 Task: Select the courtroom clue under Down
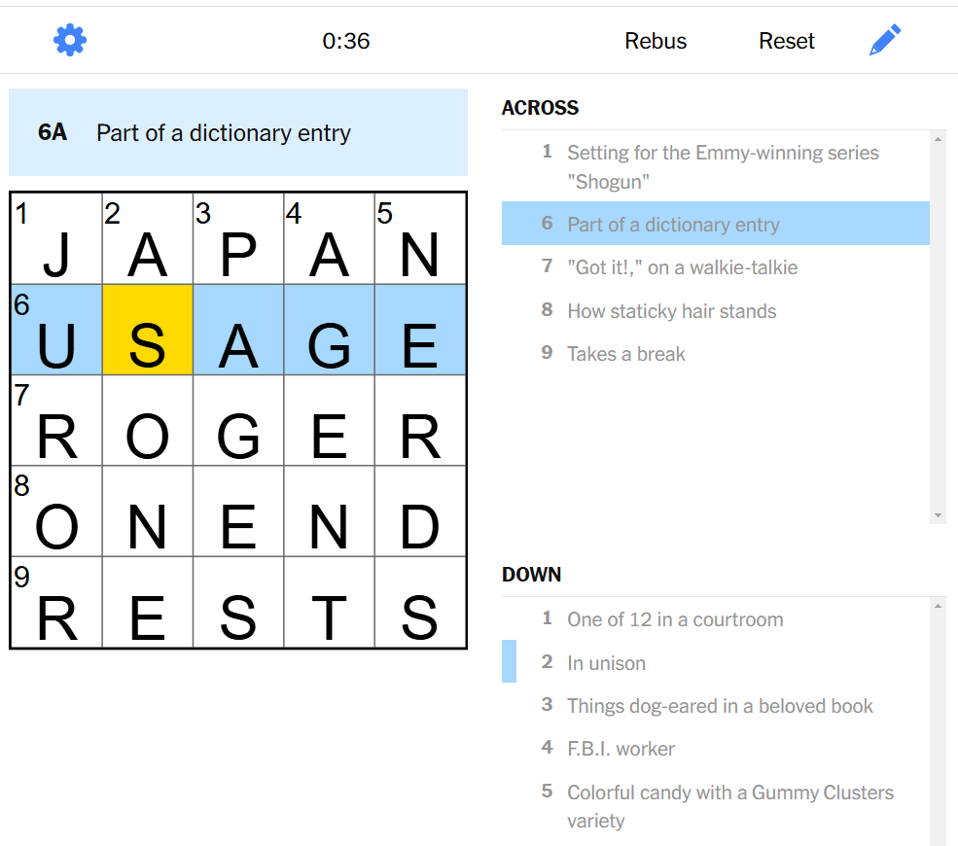[675, 620]
